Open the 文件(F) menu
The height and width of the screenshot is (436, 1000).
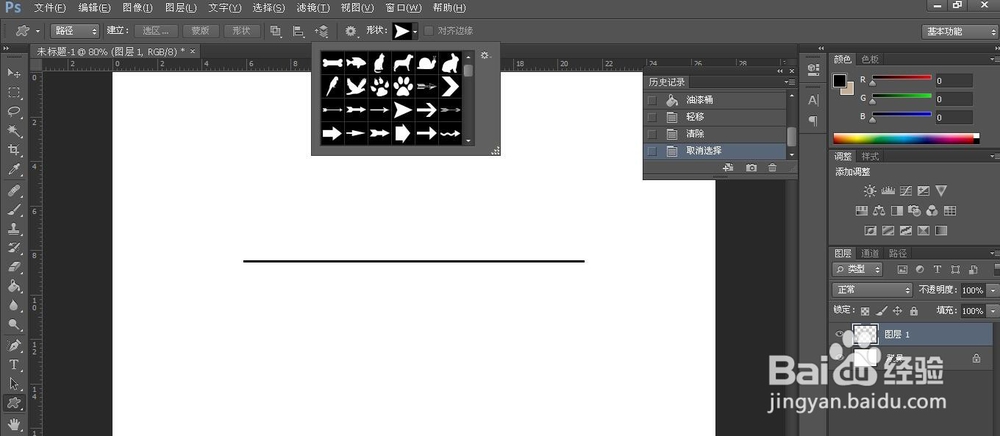tap(50, 8)
